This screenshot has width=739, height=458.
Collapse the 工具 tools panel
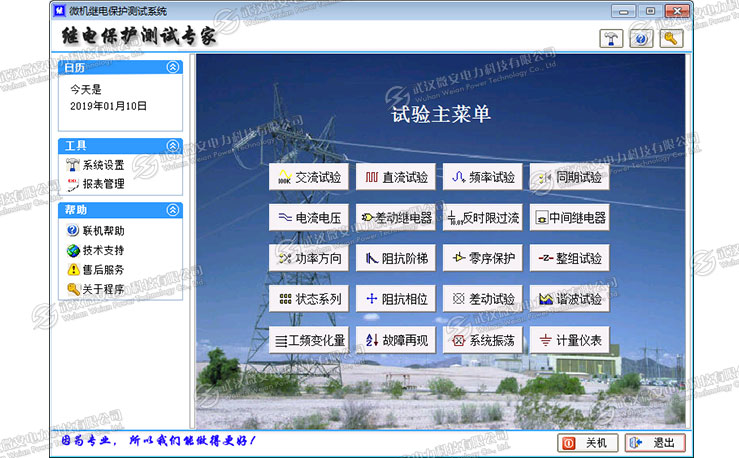point(173,145)
